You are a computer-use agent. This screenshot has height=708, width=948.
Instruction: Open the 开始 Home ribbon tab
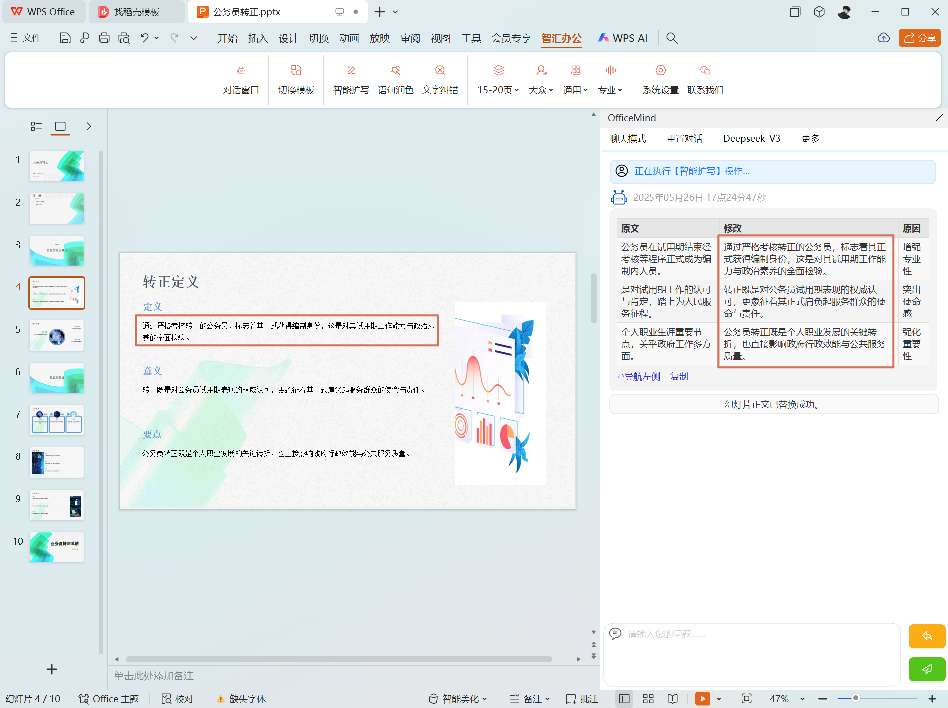pos(227,38)
